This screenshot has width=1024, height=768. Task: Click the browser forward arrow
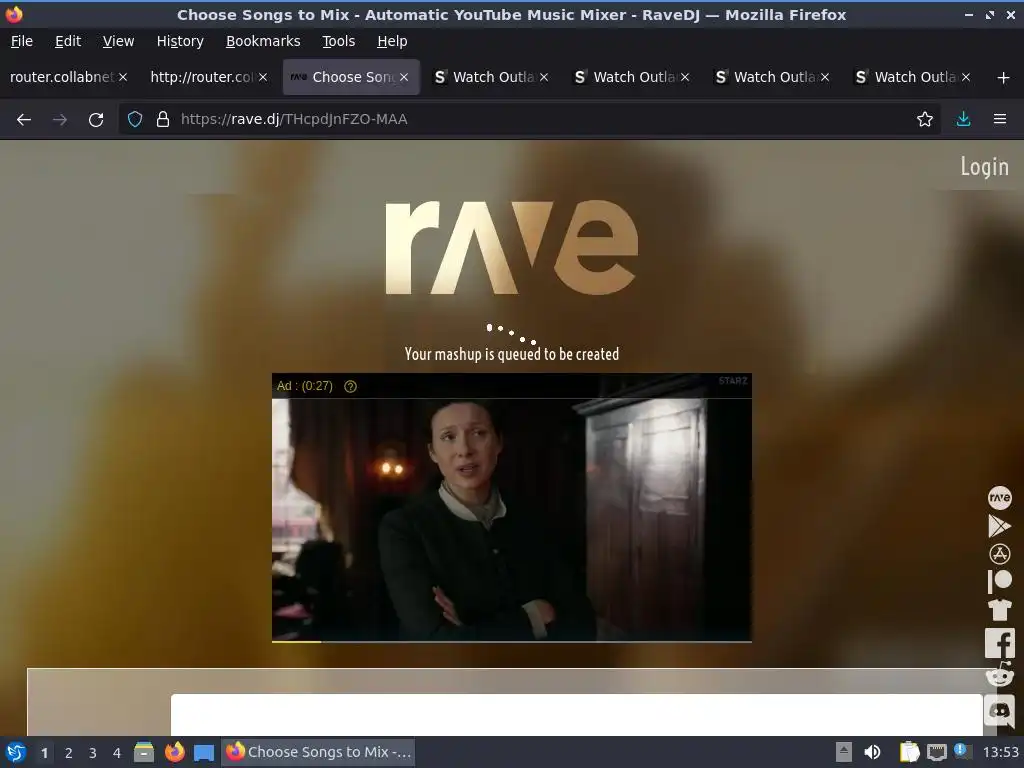tap(59, 120)
